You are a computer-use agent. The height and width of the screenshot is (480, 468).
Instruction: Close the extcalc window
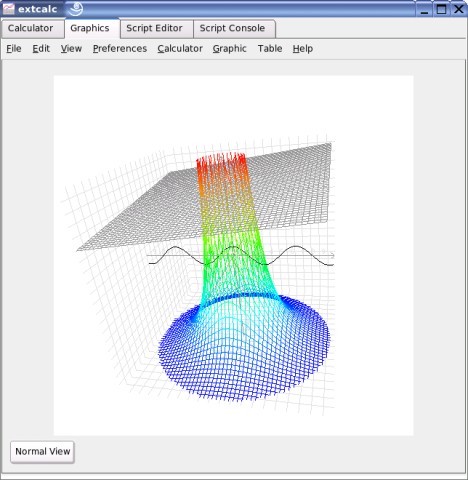pos(459,9)
